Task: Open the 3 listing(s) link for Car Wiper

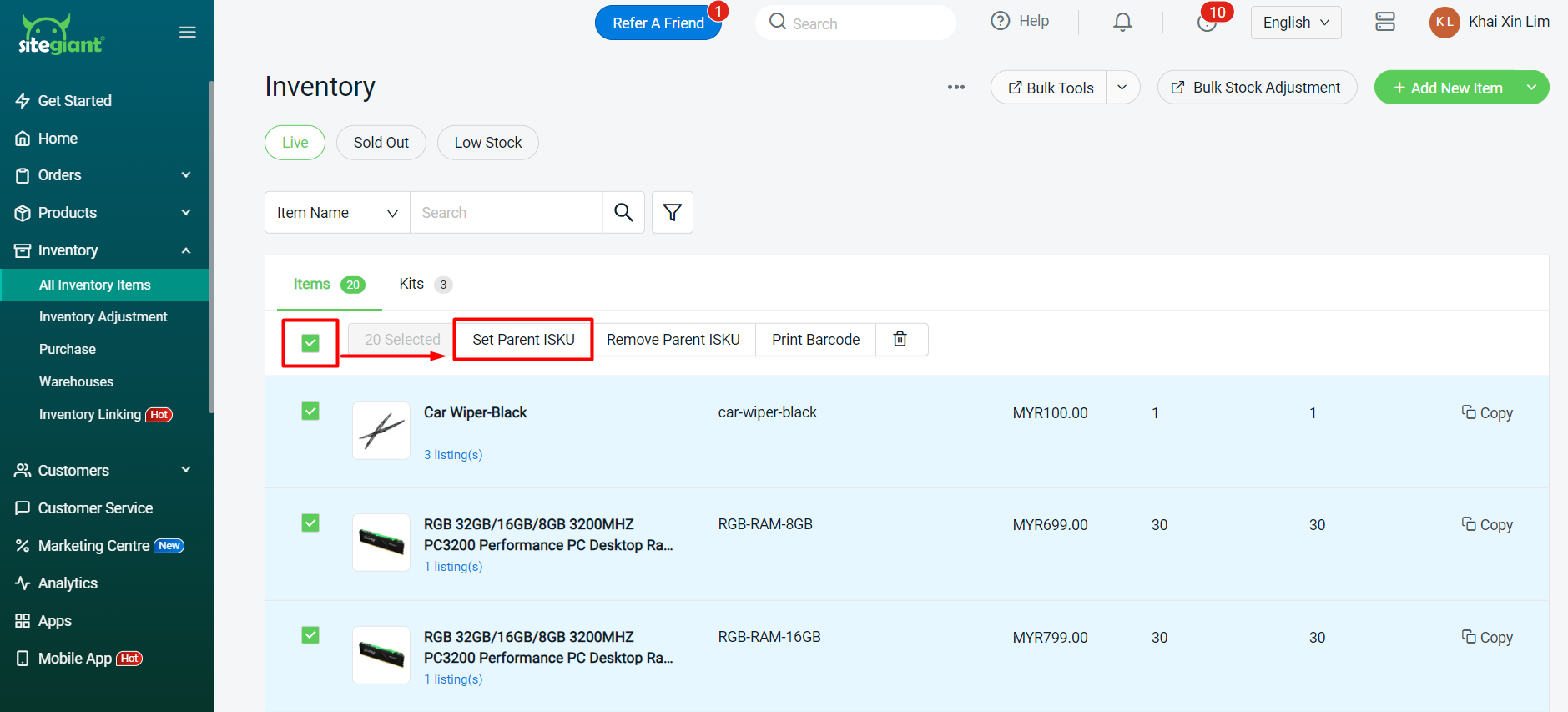Action: [x=453, y=455]
